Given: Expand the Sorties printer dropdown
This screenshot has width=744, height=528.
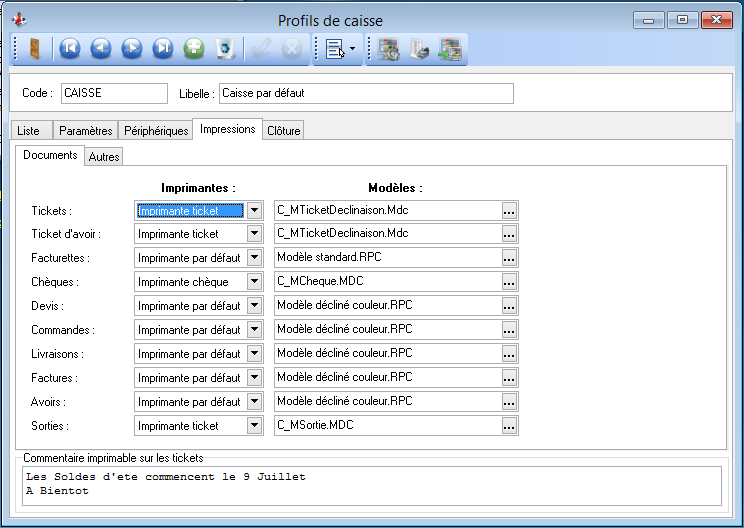Looking at the screenshot, I should point(254,426).
